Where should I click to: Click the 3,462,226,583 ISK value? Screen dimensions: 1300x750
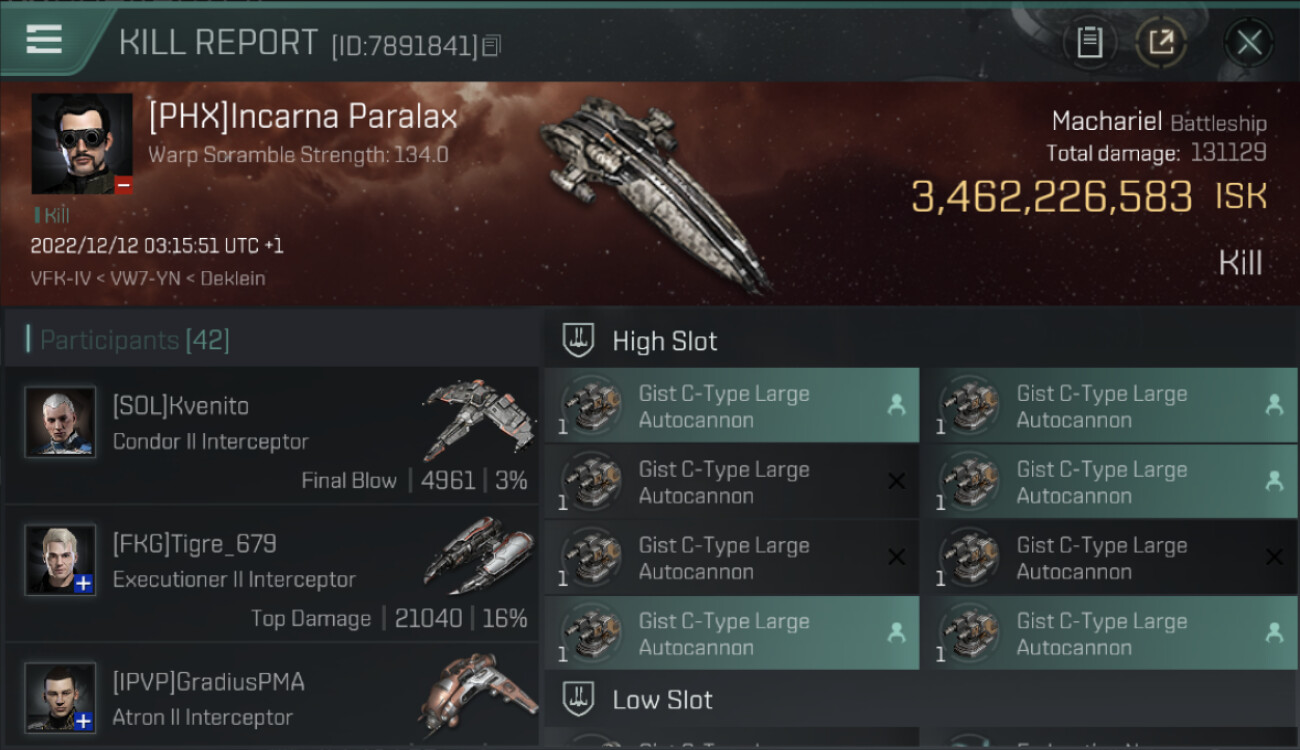(x=1051, y=197)
